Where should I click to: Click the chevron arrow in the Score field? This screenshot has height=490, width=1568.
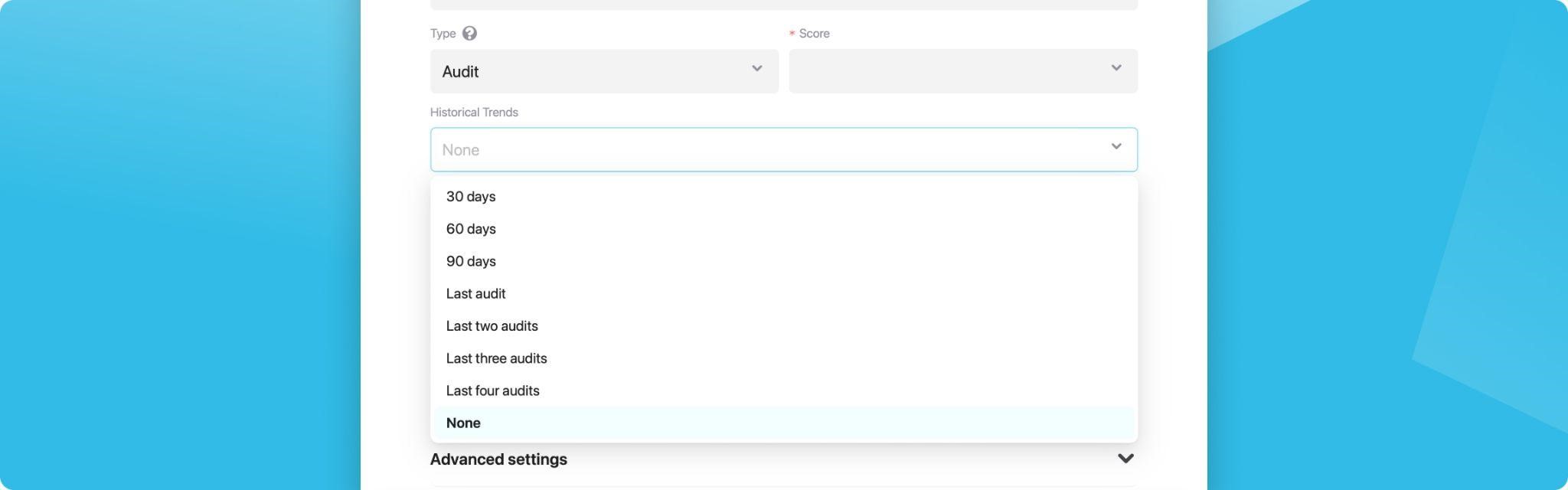pyautogui.click(x=1116, y=68)
